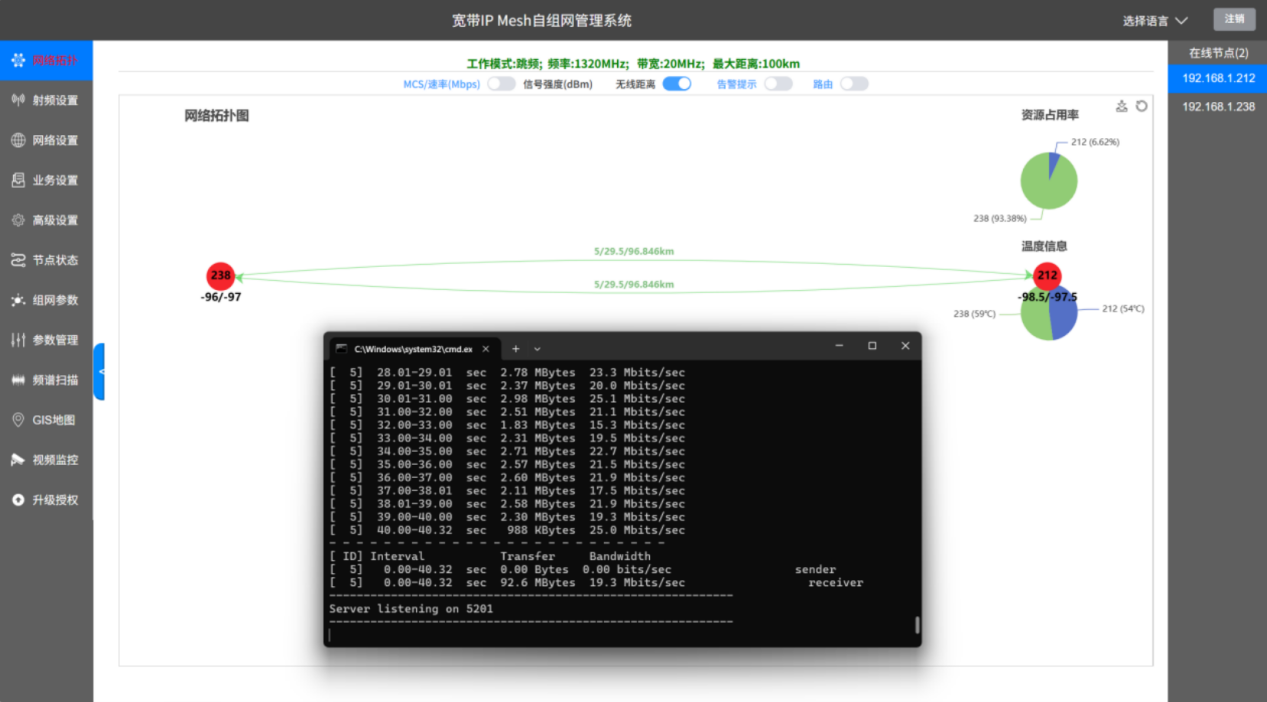Image resolution: width=1267 pixels, height=702 pixels.
Task: Open 高级设置 advanced settings
Action: click(46, 220)
